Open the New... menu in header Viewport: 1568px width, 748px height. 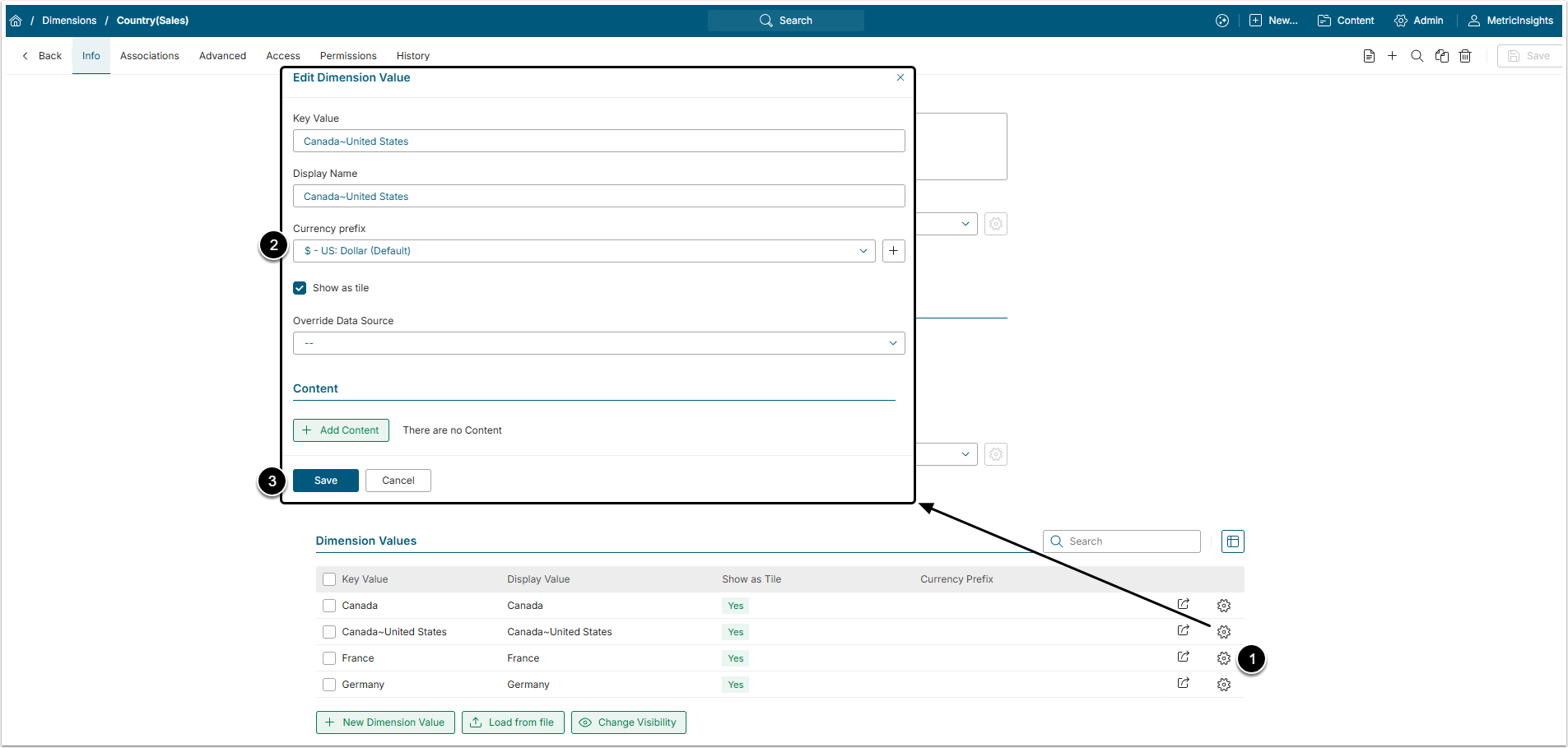(1273, 21)
